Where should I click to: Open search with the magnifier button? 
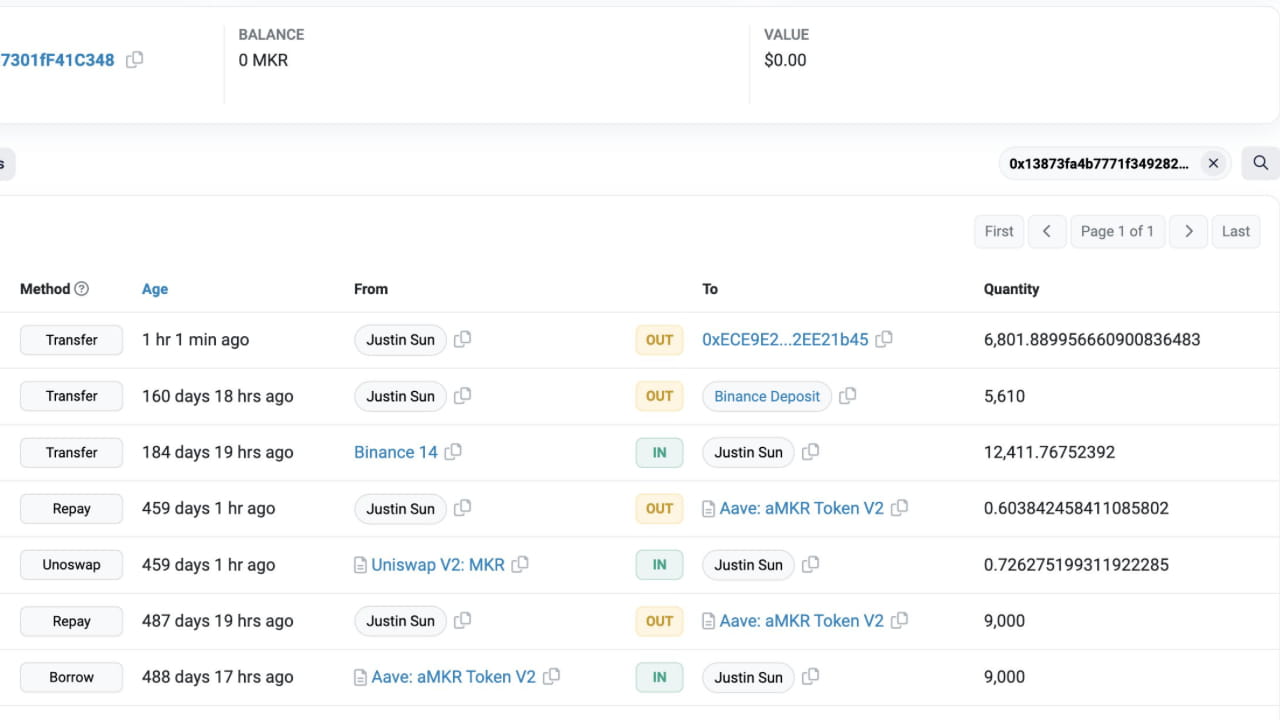click(x=1260, y=163)
